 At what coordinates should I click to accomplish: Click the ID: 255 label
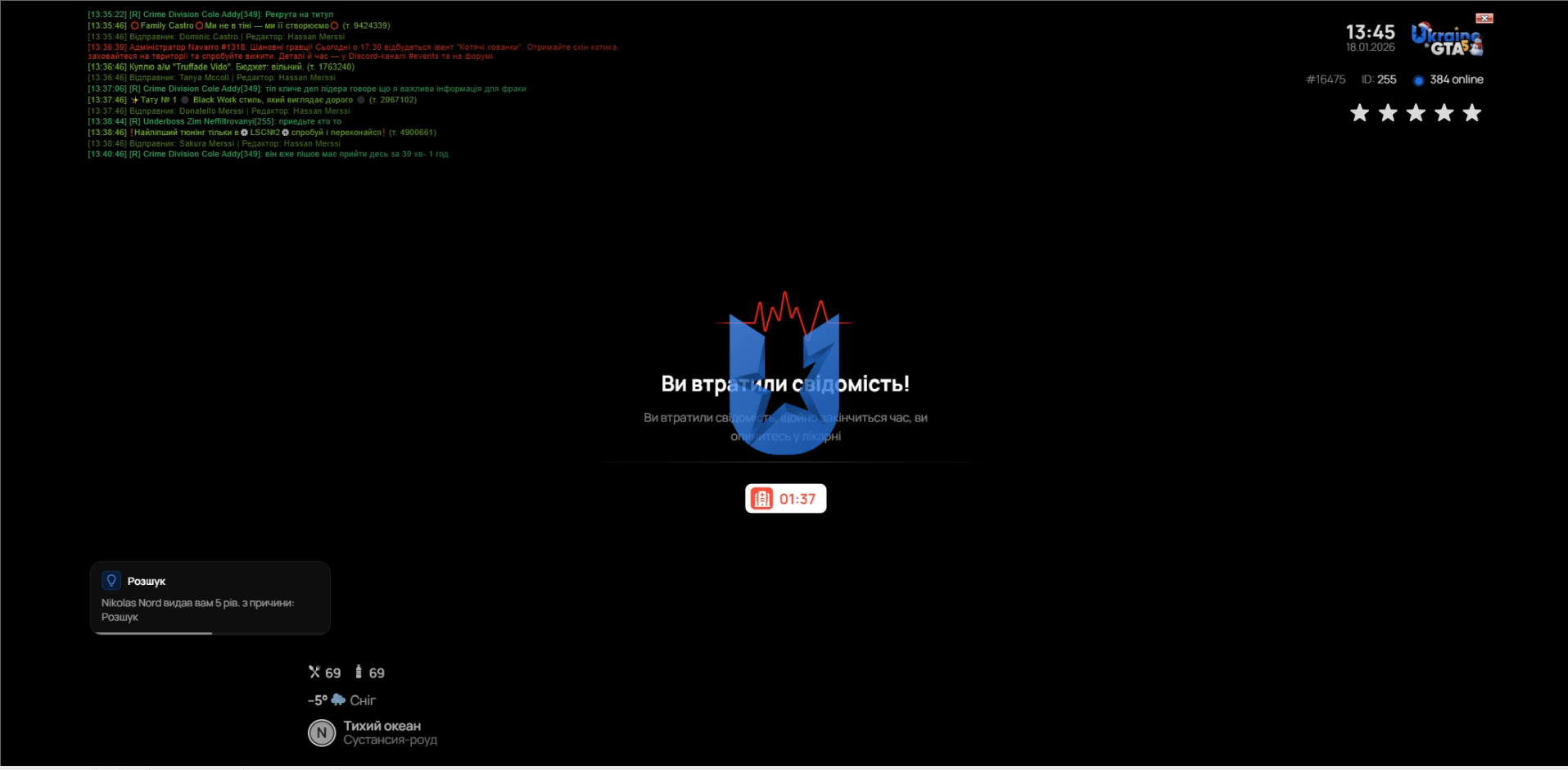click(1379, 79)
